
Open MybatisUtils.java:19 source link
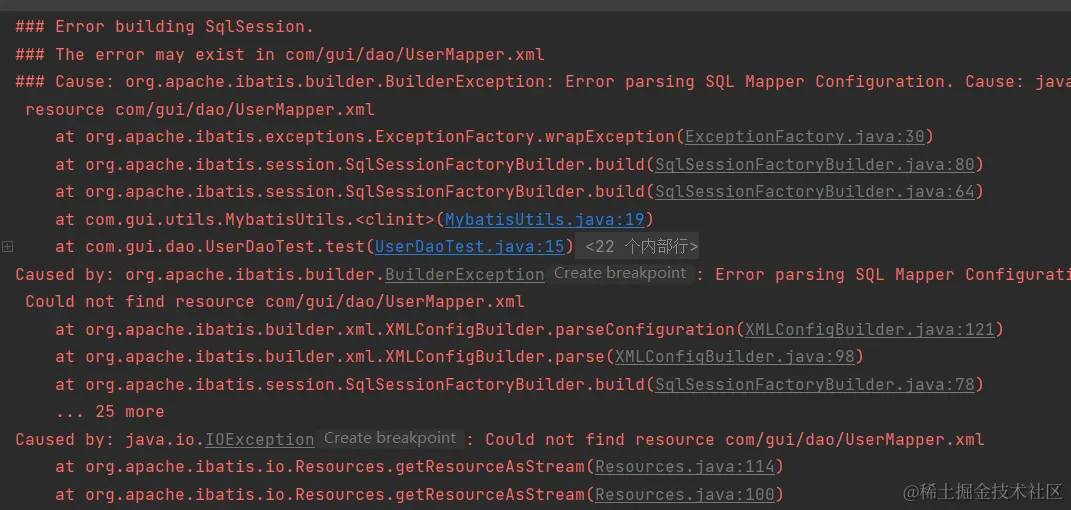[544, 219]
